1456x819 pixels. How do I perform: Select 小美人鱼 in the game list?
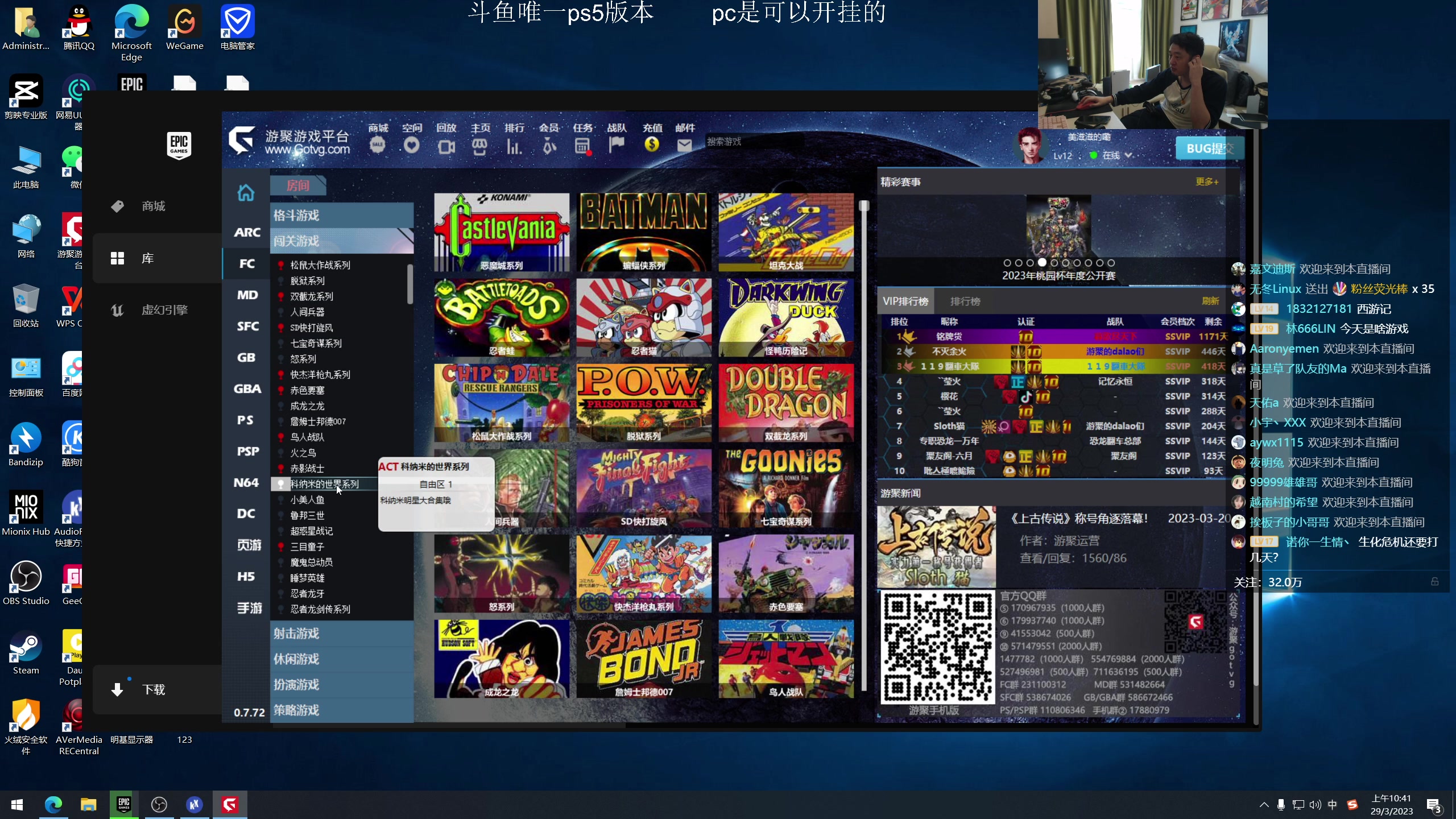pyautogui.click(x=307, y=499)
